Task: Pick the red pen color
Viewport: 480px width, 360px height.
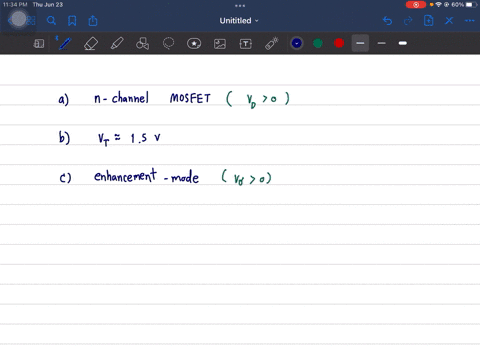Action: click(339, 43)
